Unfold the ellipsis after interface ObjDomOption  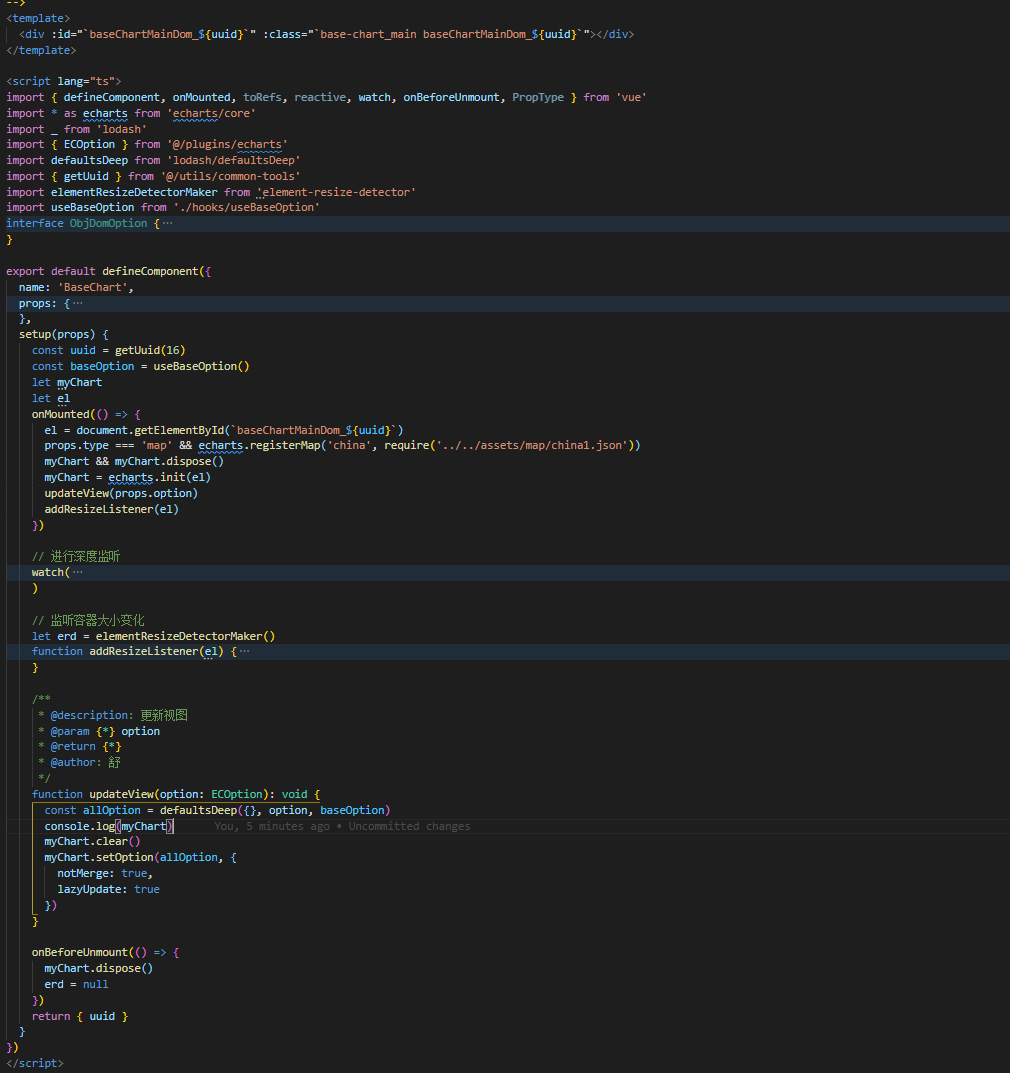(x=168, y=223)
